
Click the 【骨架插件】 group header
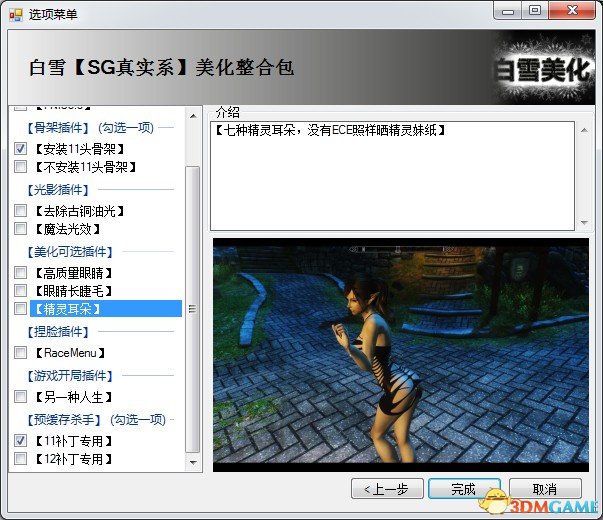90,127
